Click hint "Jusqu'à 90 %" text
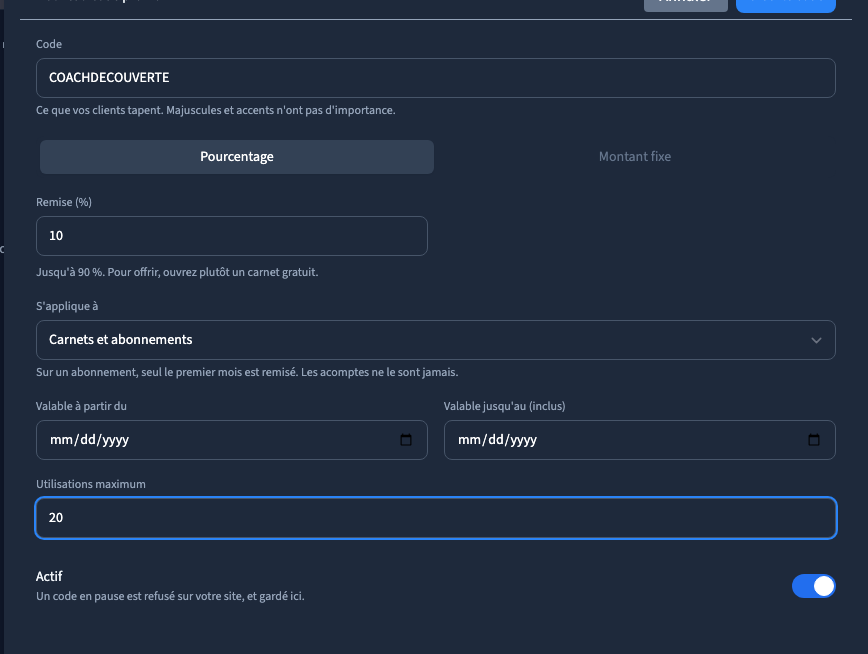 click(x=177, y=272)
